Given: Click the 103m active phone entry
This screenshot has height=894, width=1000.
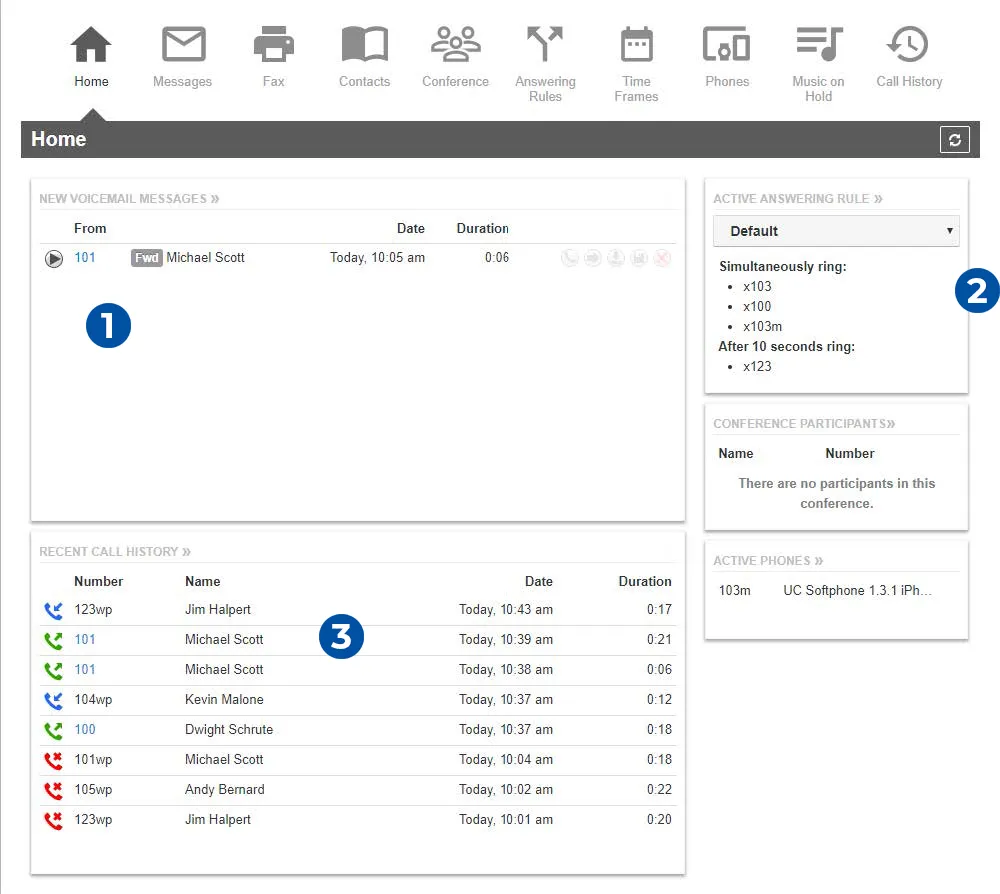Looking at the screenshot, I should tap(735, 590).
